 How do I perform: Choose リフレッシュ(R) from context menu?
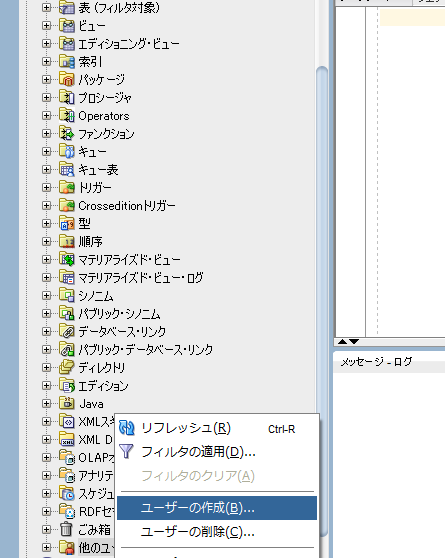(x=217, y=428)
